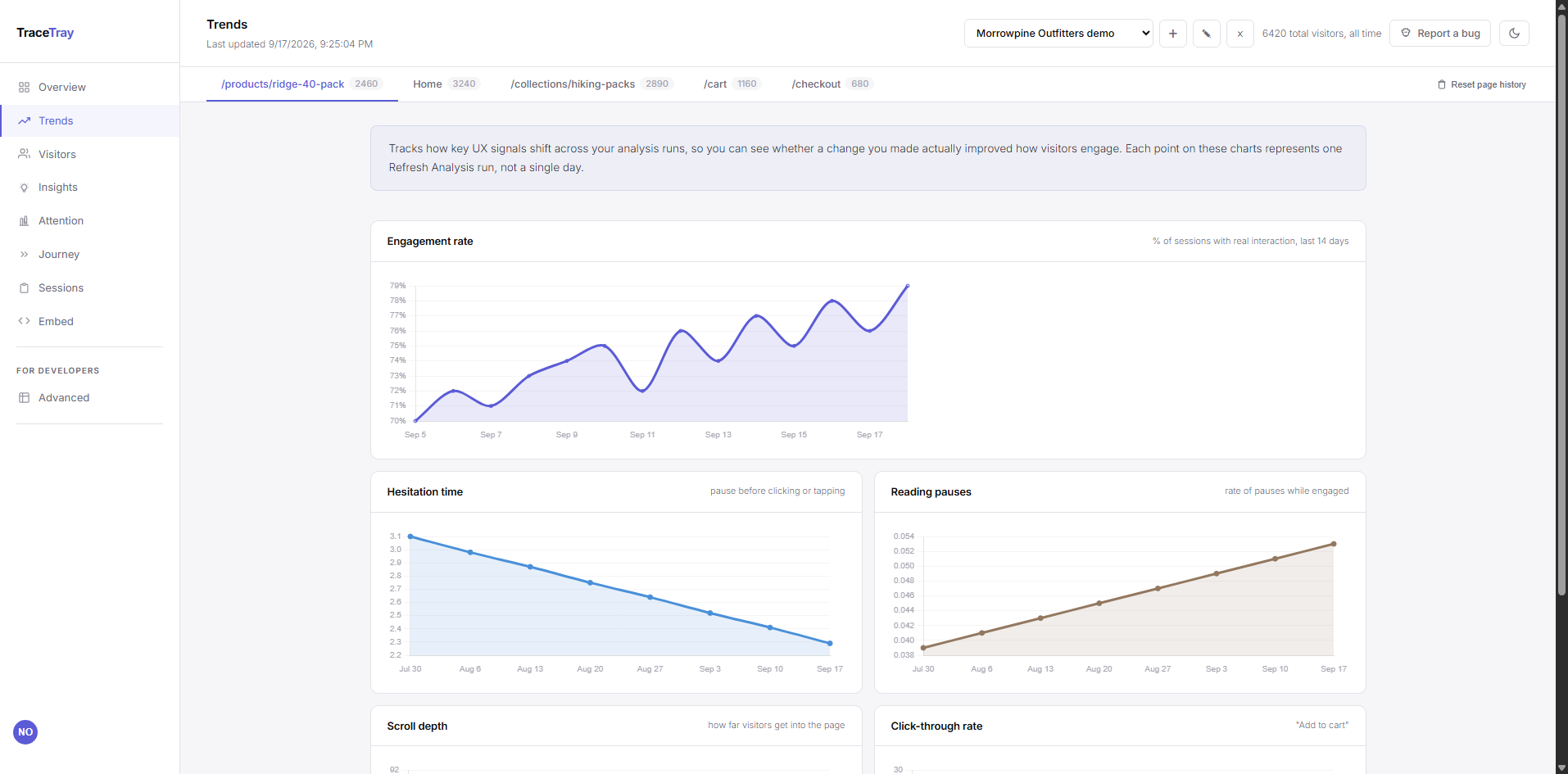Click the NO user avatar
The height and width of the screenshot is (774, 1568).
[25, 732]
